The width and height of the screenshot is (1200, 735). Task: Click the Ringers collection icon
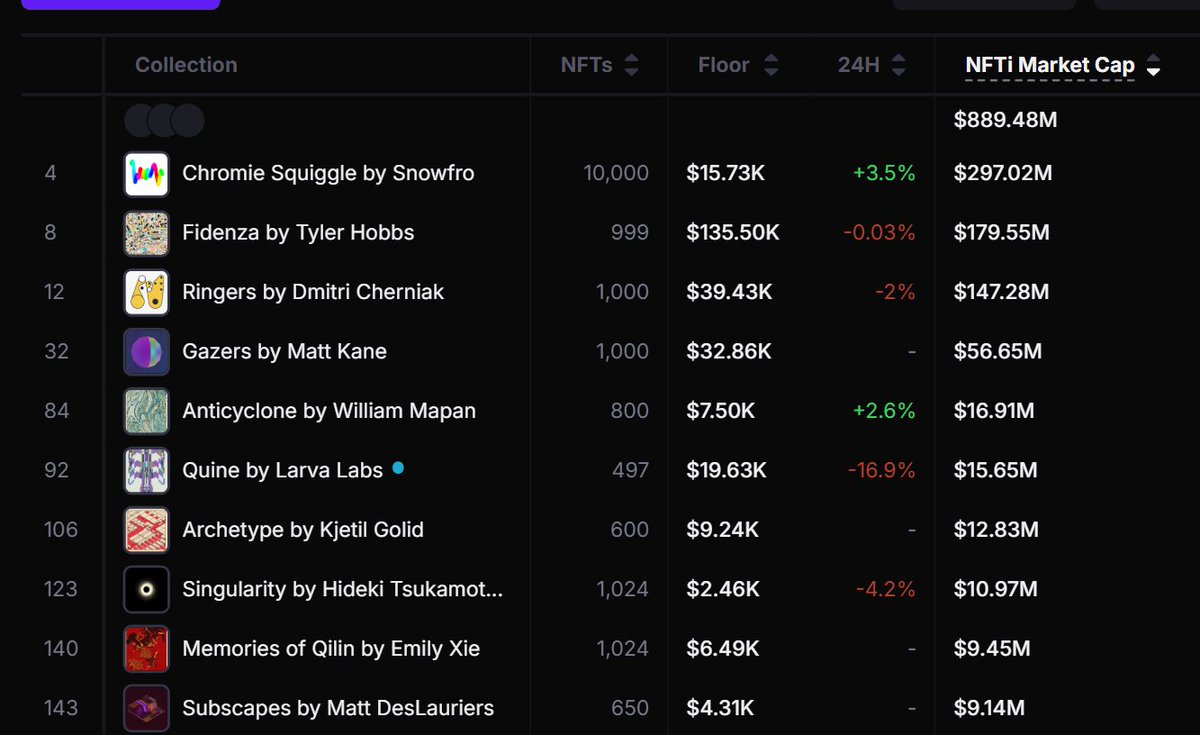(146, 292)
